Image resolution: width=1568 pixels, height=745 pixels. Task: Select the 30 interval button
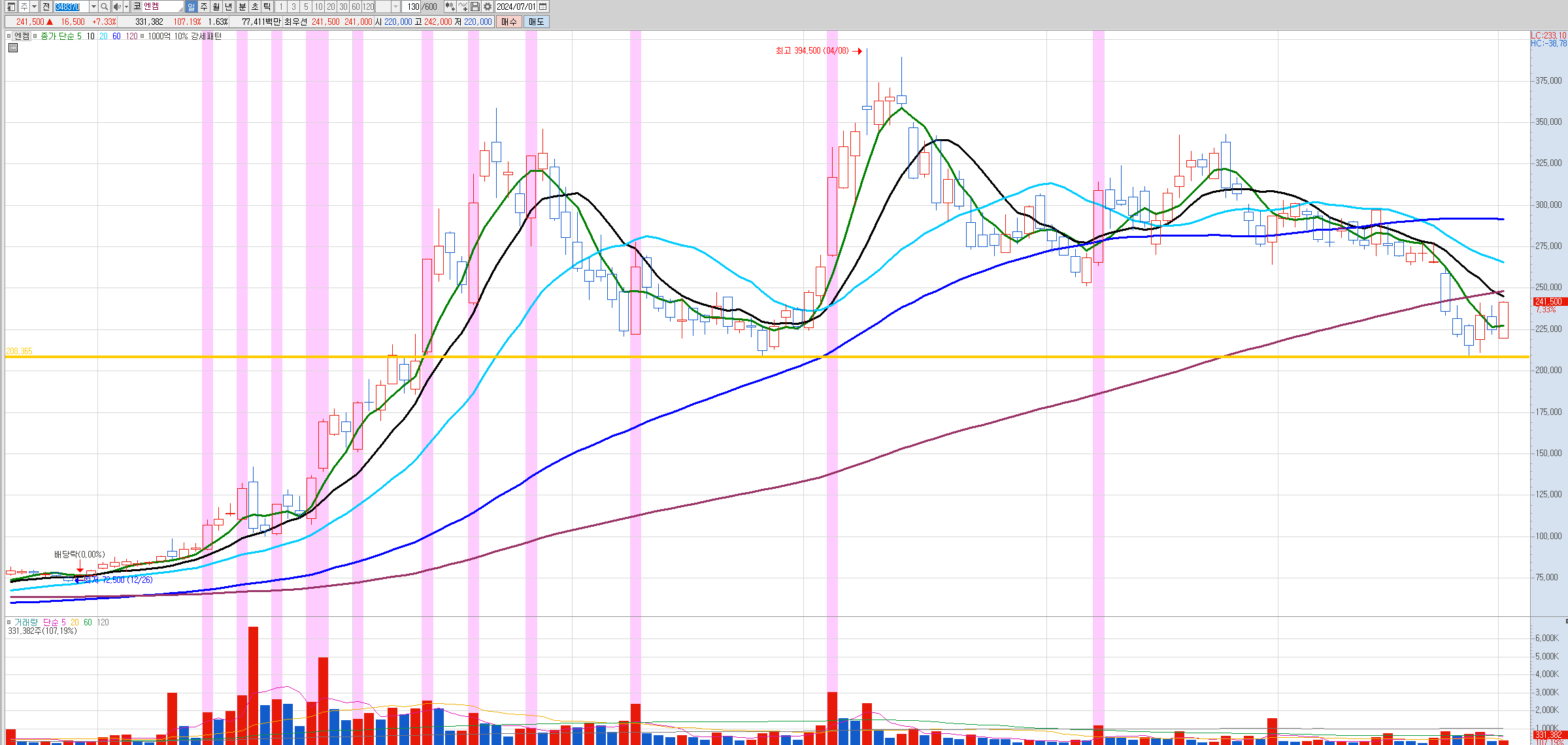point(343,7)
